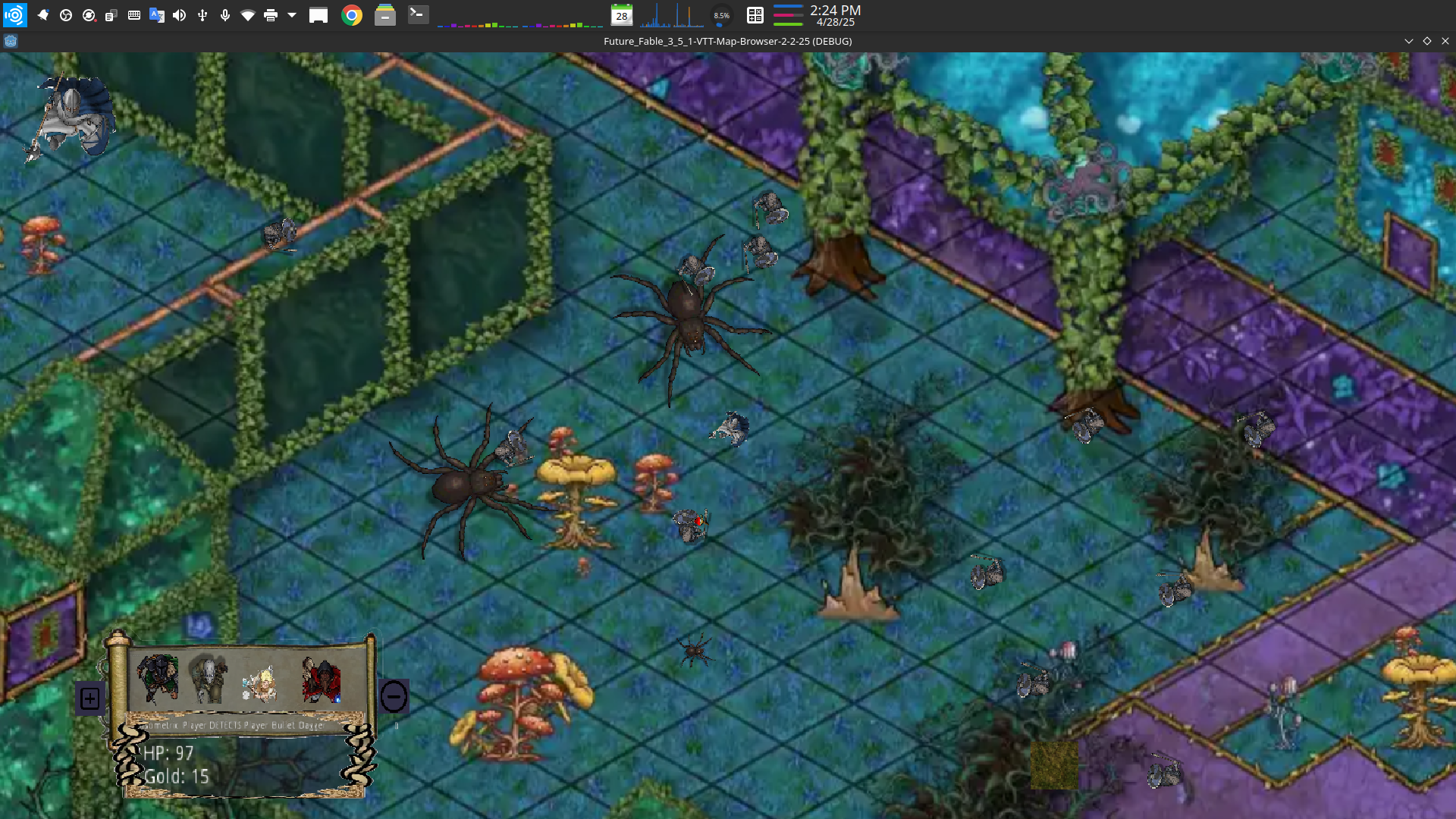Viewport: 1456px width, 819px height.
Task: Click the plus button beside the party scroll
Action: pyautogui.click(x=89, y=698)
